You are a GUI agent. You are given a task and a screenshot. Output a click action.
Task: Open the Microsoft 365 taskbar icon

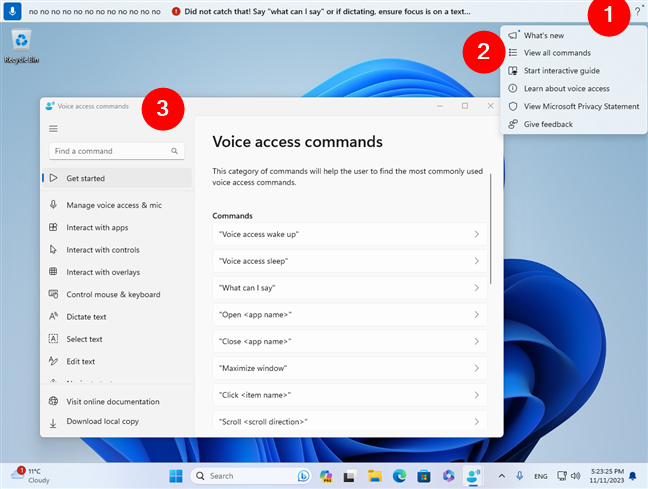click(x=448, y=476)
